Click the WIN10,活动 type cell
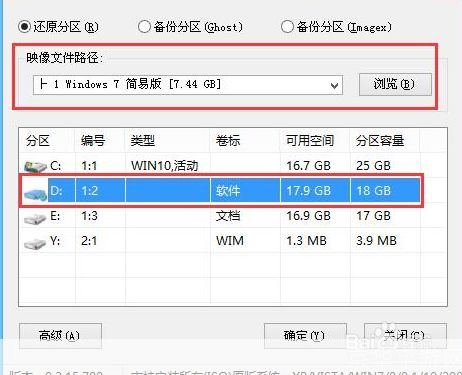Image resolution: width=462 pixels, height=375 pixels. click(165, 166)
